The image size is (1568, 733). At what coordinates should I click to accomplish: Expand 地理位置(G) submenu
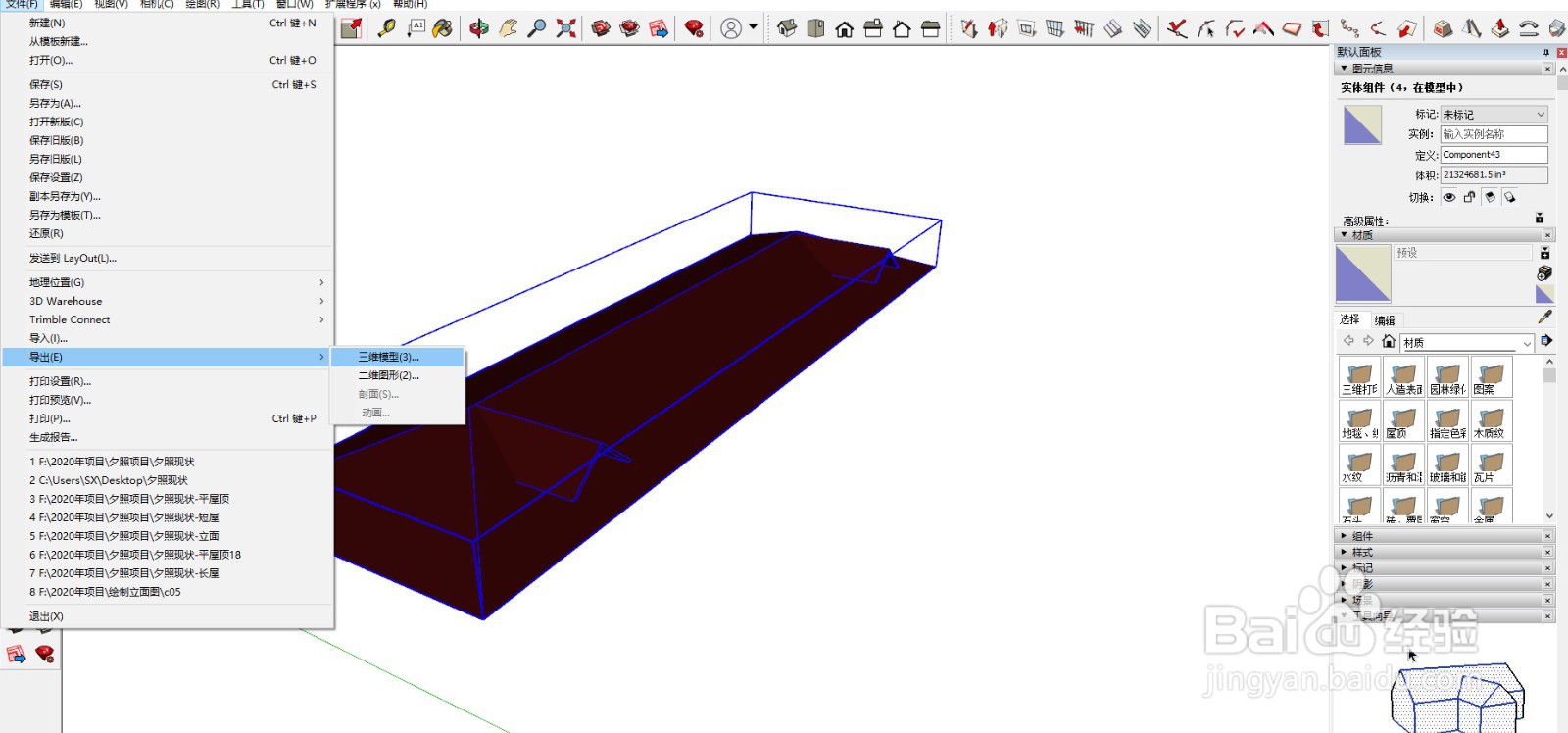point(167,282)
